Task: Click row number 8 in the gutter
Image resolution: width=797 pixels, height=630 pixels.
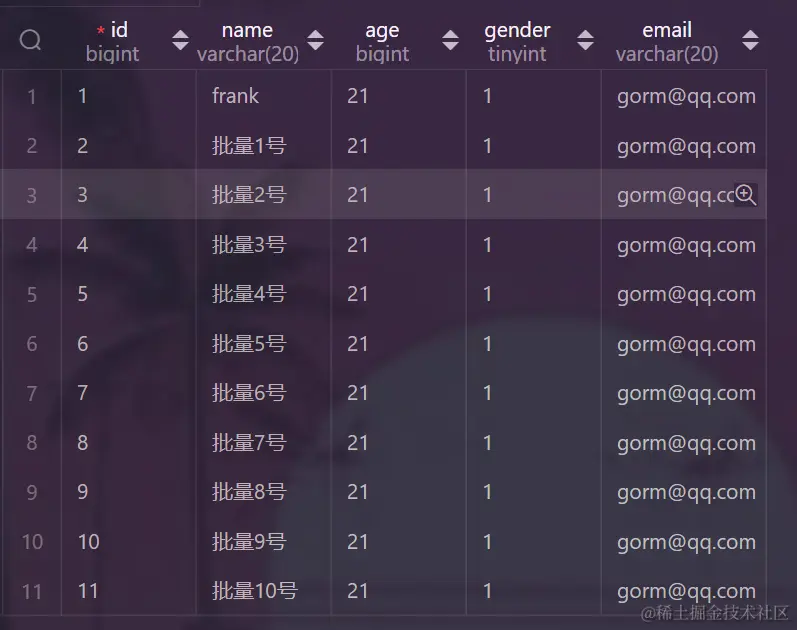Action: [x=32, y=442]
